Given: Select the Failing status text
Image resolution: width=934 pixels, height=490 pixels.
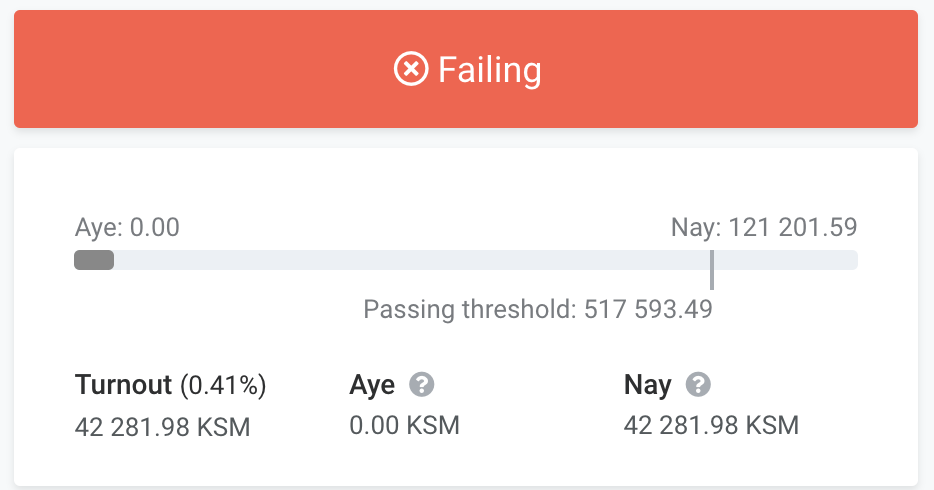Looking at the screenshot, I should coord(490,70).
